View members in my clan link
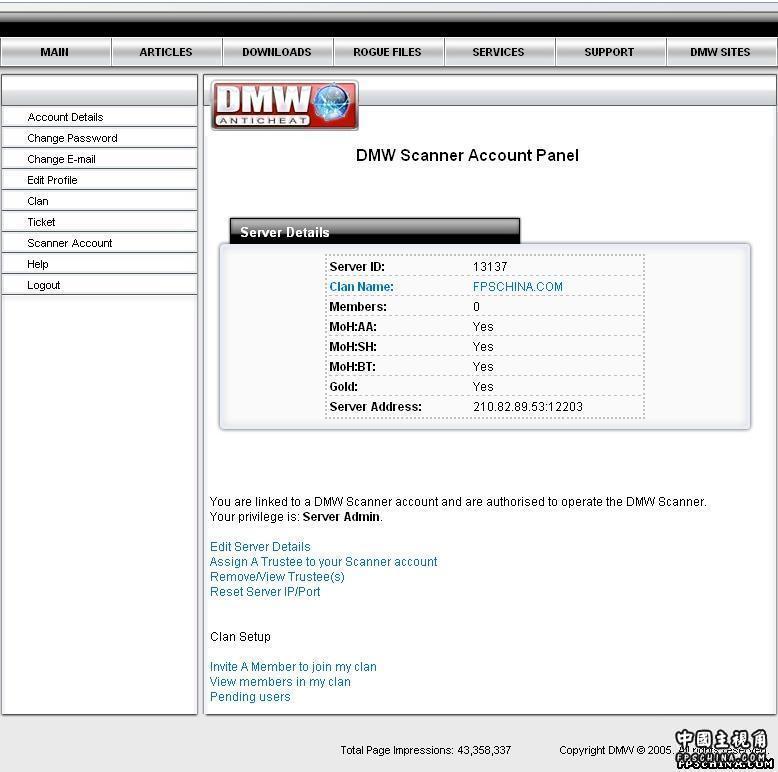The width and height of the screenshot is (778, 772). [x=280, y=682]
